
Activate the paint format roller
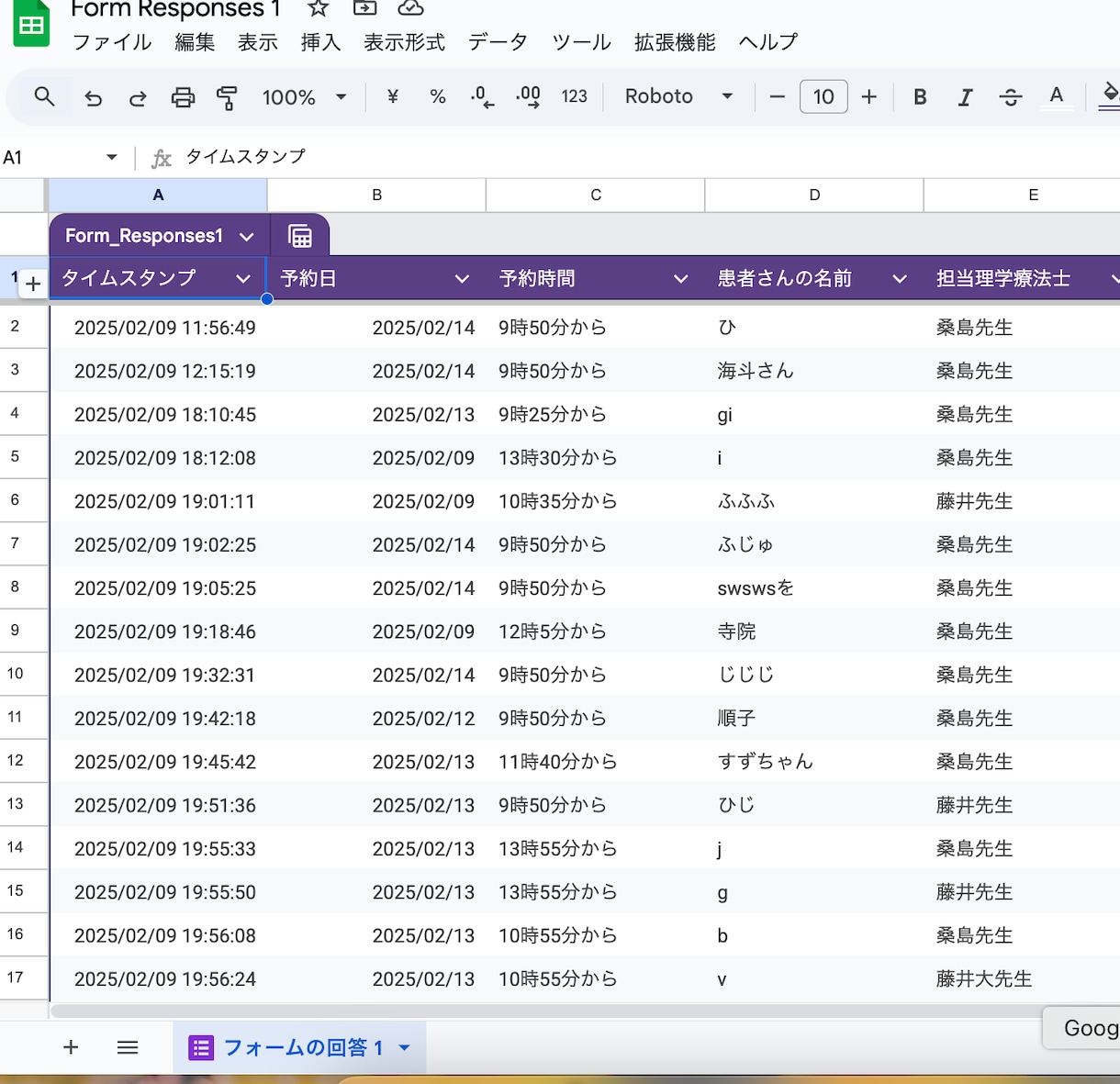(x=227, y=97)
